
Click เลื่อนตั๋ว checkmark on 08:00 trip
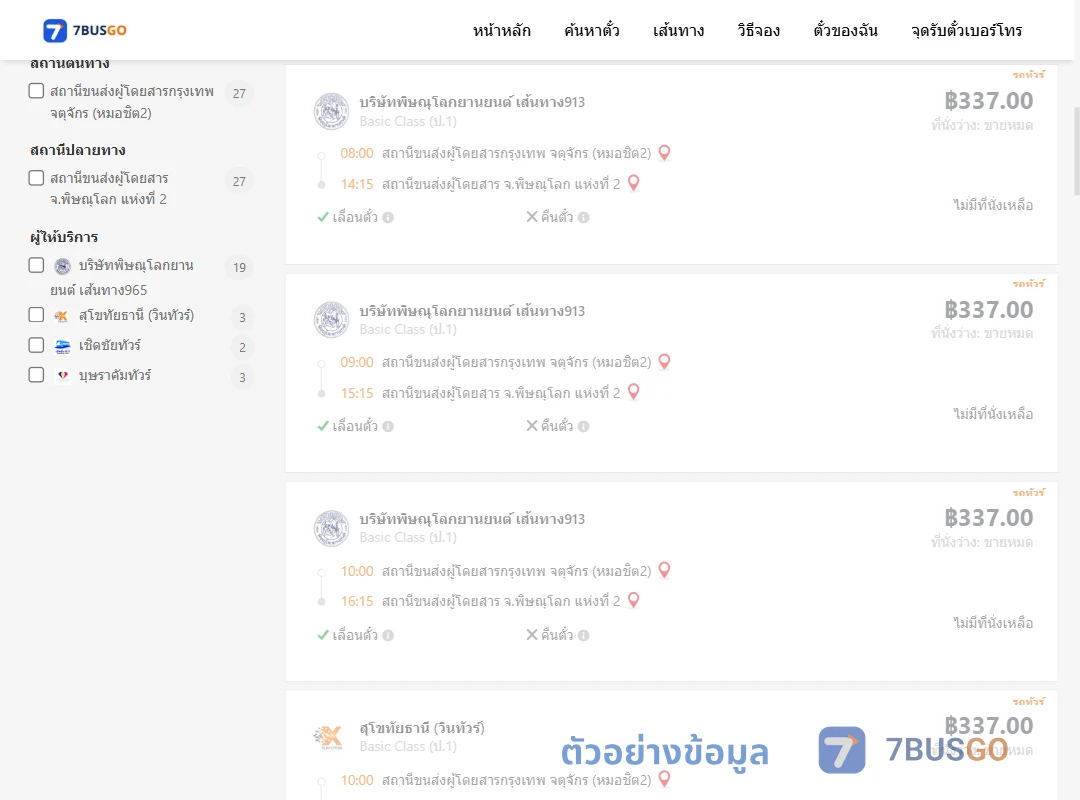tap(322, 217)
